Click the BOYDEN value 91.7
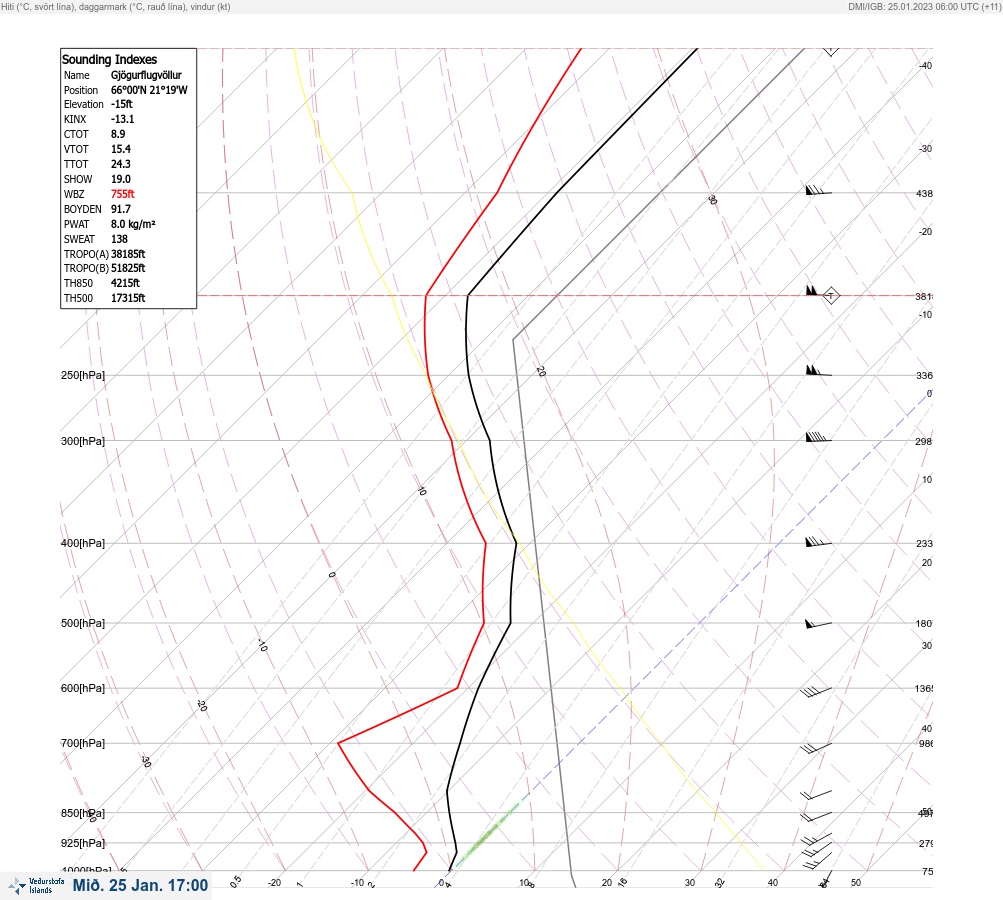This screenshot has width=1003, height=900. pyautogui.click(x=121, y=209)
